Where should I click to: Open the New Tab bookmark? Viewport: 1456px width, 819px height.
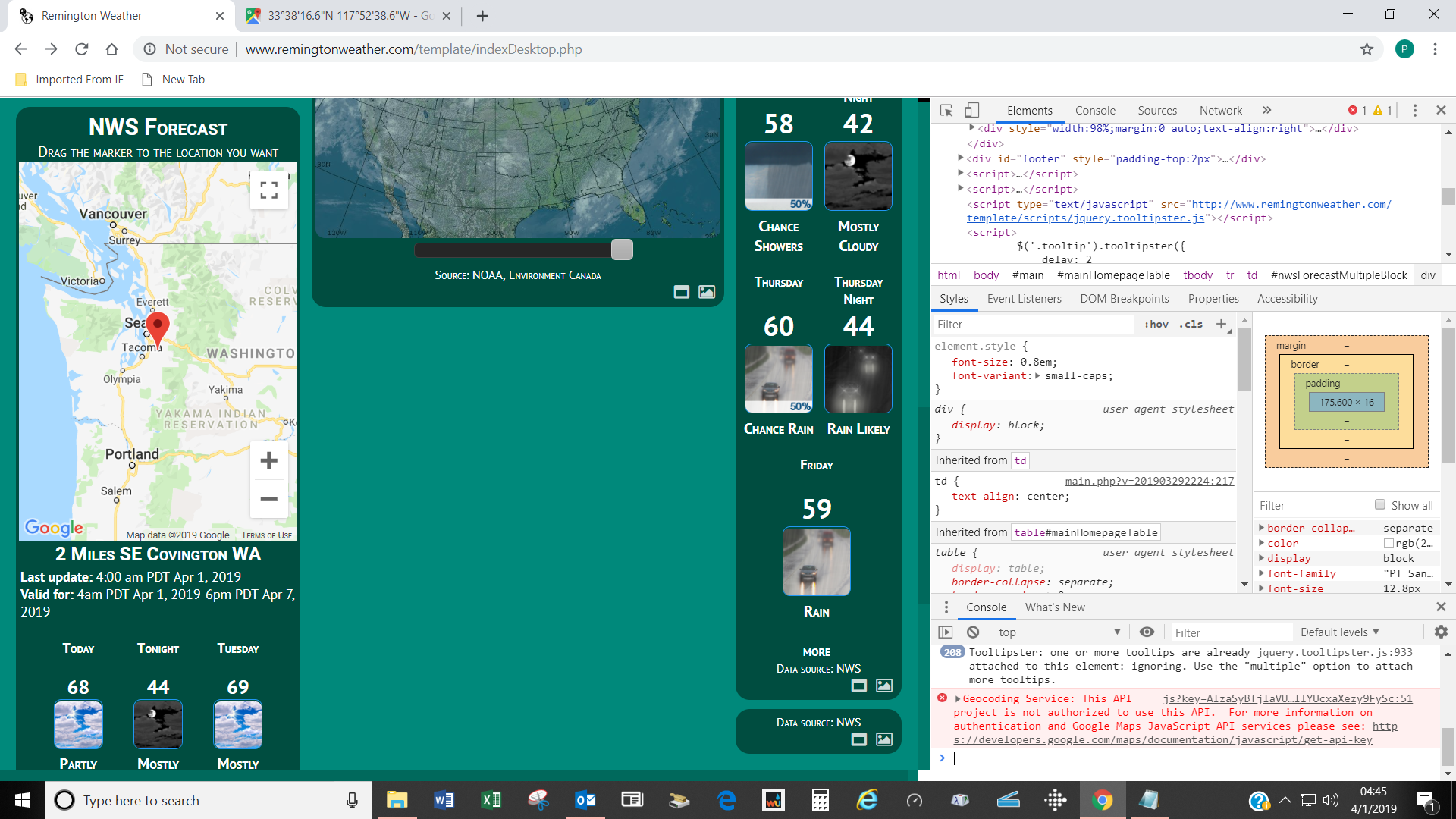pos(174,80)
